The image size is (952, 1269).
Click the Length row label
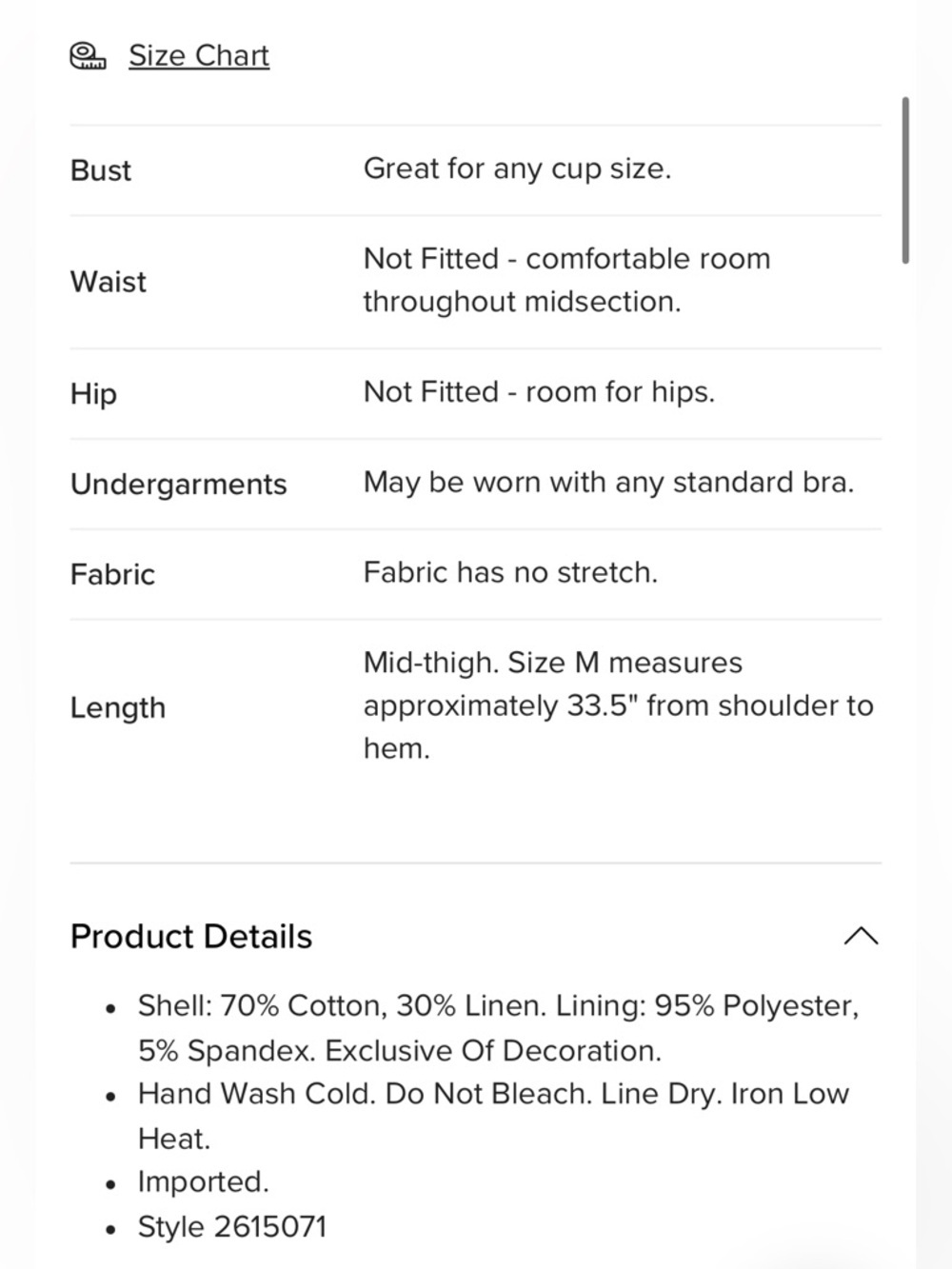pyautogui.click(x=118, y=708)
